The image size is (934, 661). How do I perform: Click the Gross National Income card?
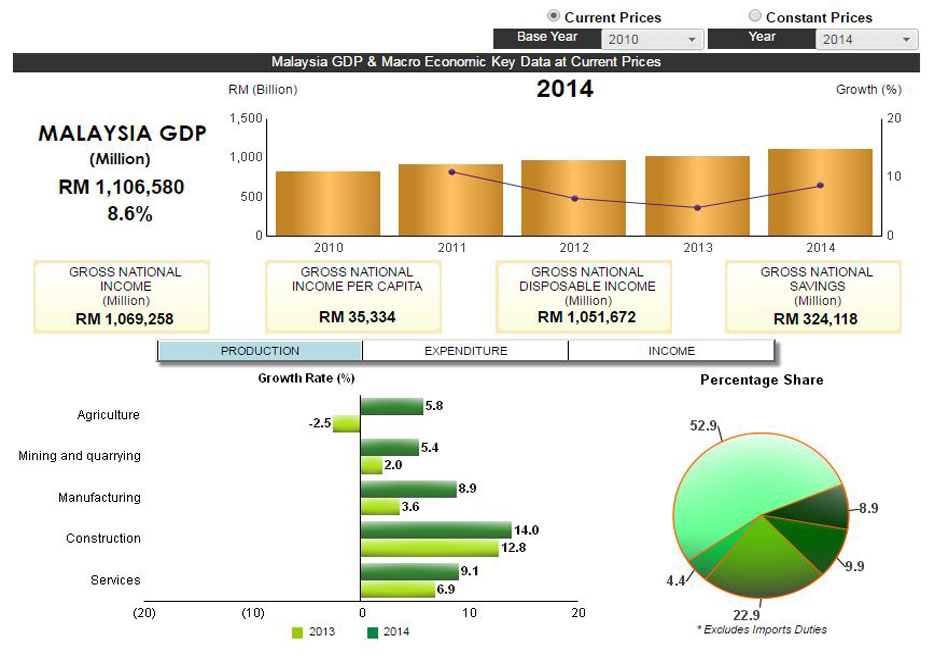pyautogui.click(x=122, y=297)
